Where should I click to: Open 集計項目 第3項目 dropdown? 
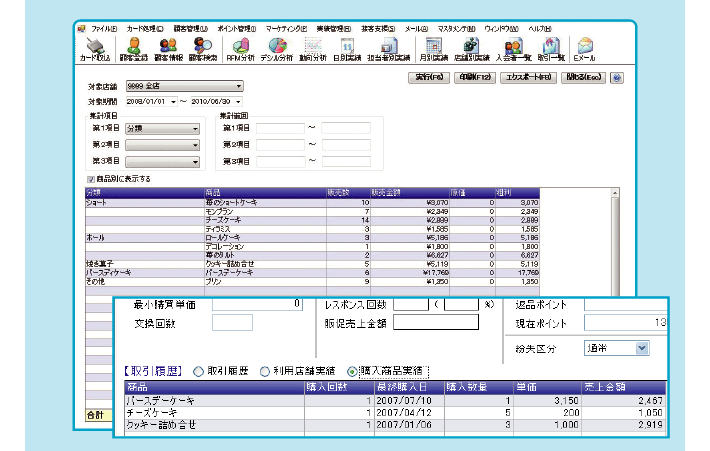click(163, 162)
